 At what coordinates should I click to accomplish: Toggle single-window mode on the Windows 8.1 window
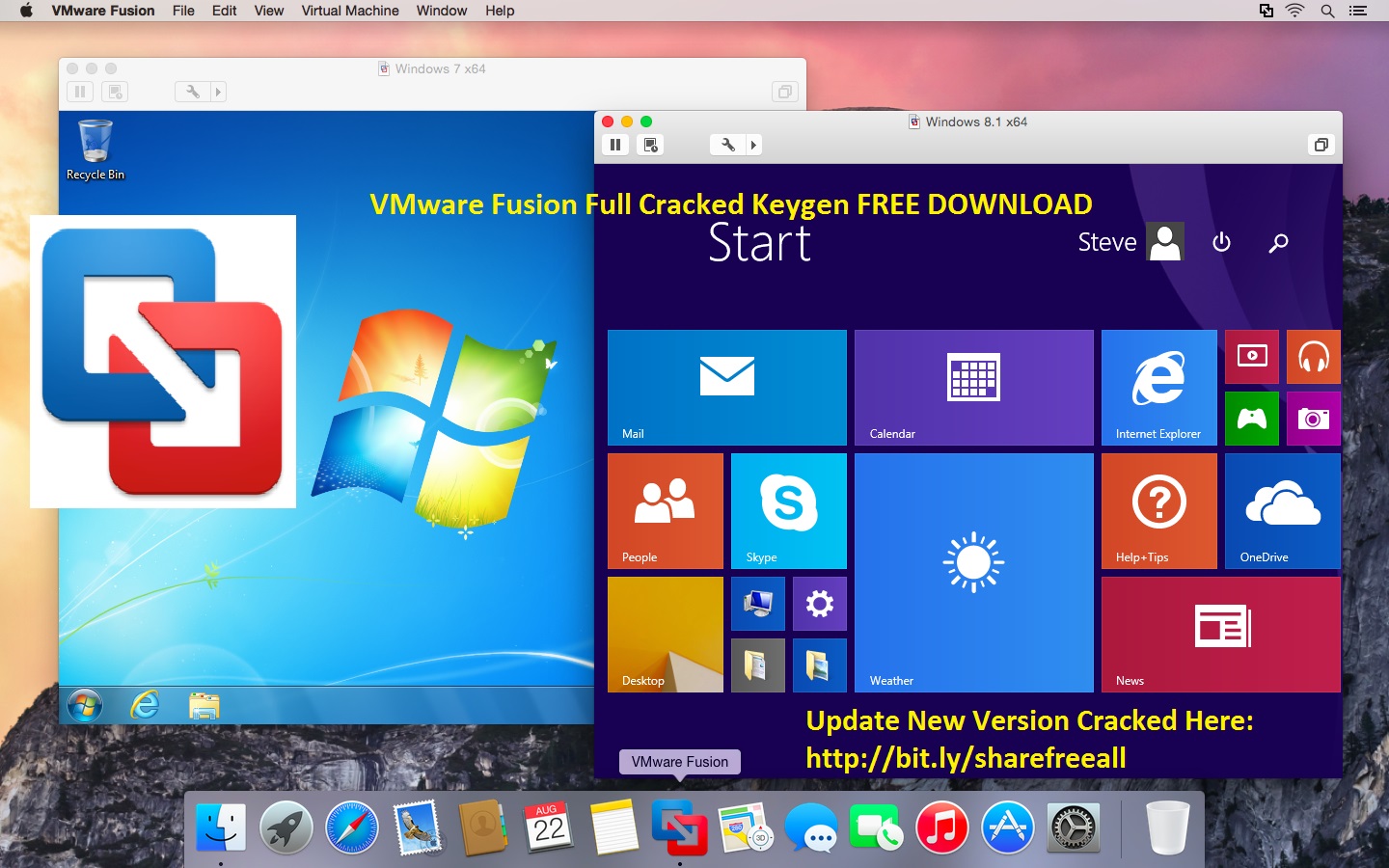pos(1322,145)
